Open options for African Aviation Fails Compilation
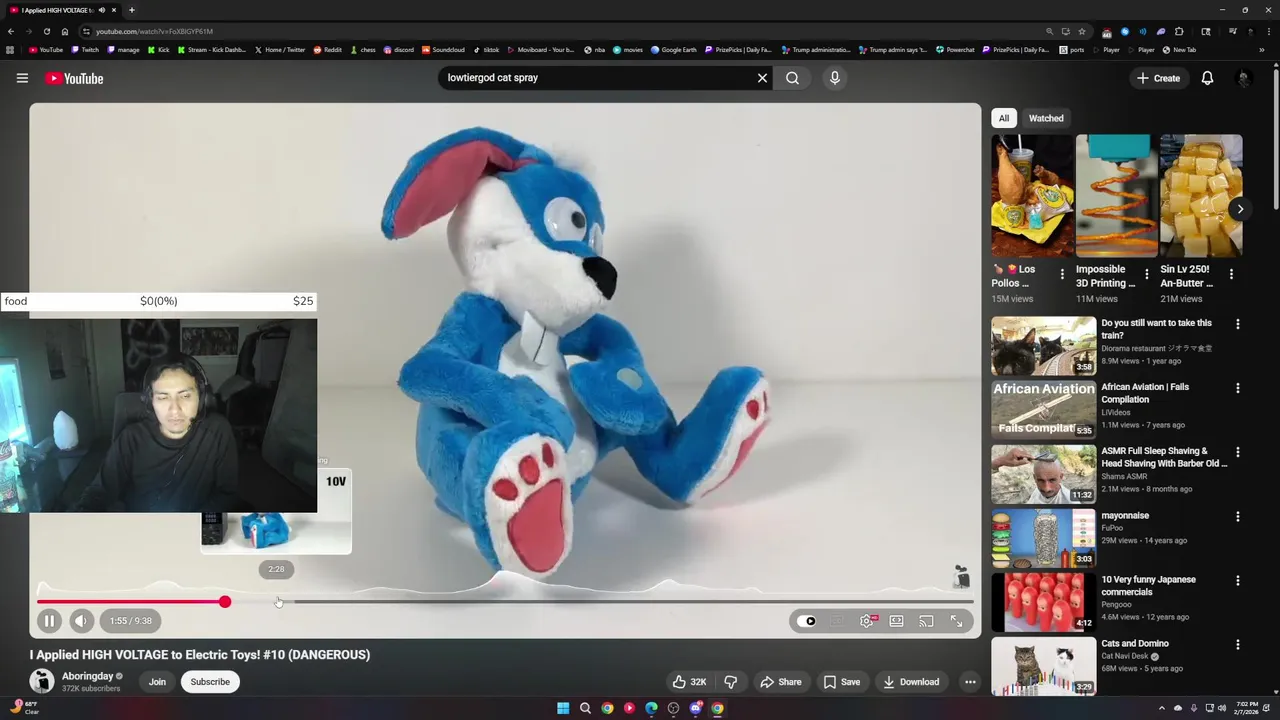The image size is (1280, 720). [x=1238, y=388]
